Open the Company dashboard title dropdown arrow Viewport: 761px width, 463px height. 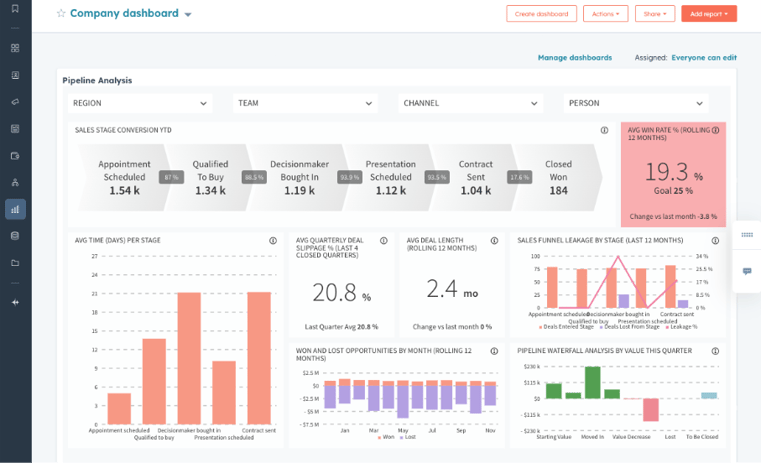pyautogui.click(x=188, y=15)
